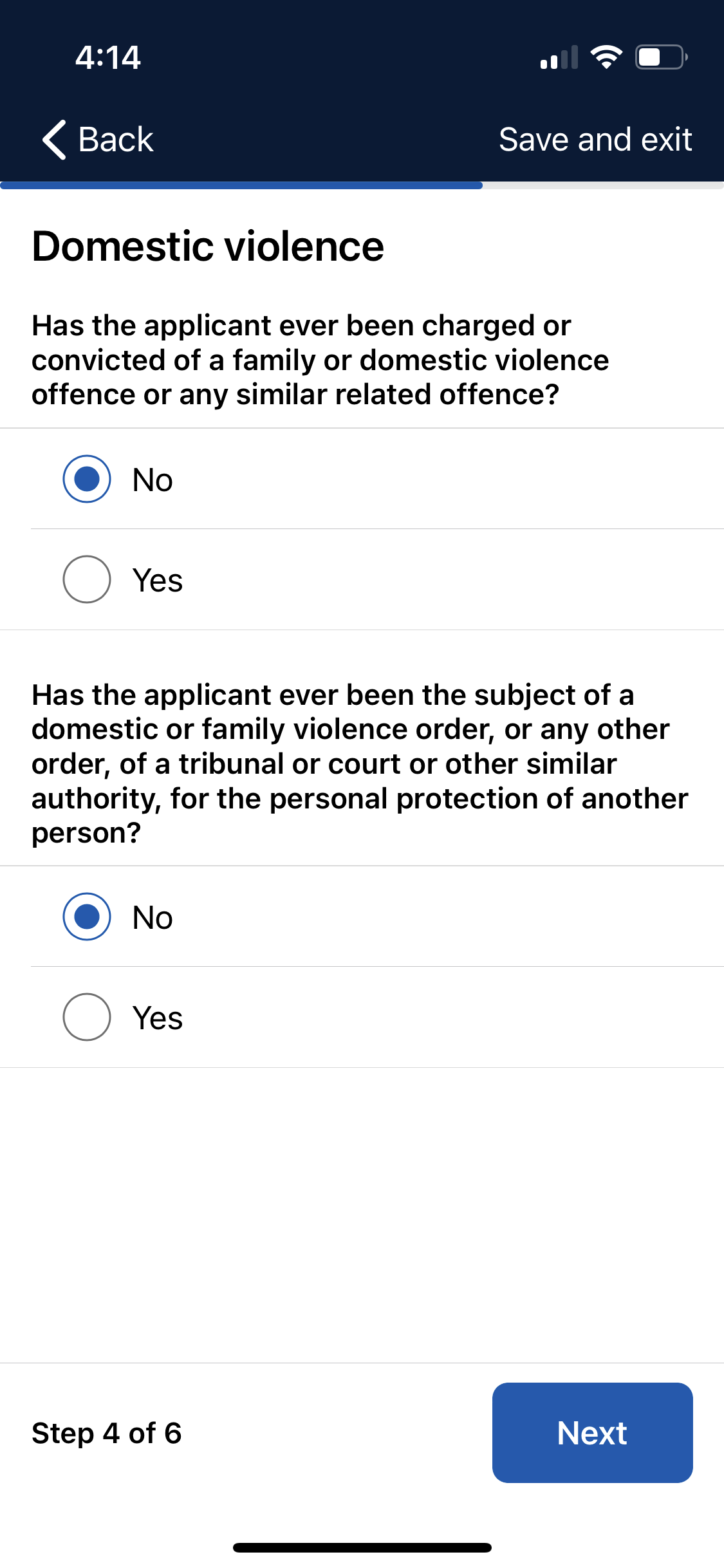Image resolution: width=724 pixels, height=1568 pixels.
Task: Choose "Save and exit" in the header
Action: [595, 140]
